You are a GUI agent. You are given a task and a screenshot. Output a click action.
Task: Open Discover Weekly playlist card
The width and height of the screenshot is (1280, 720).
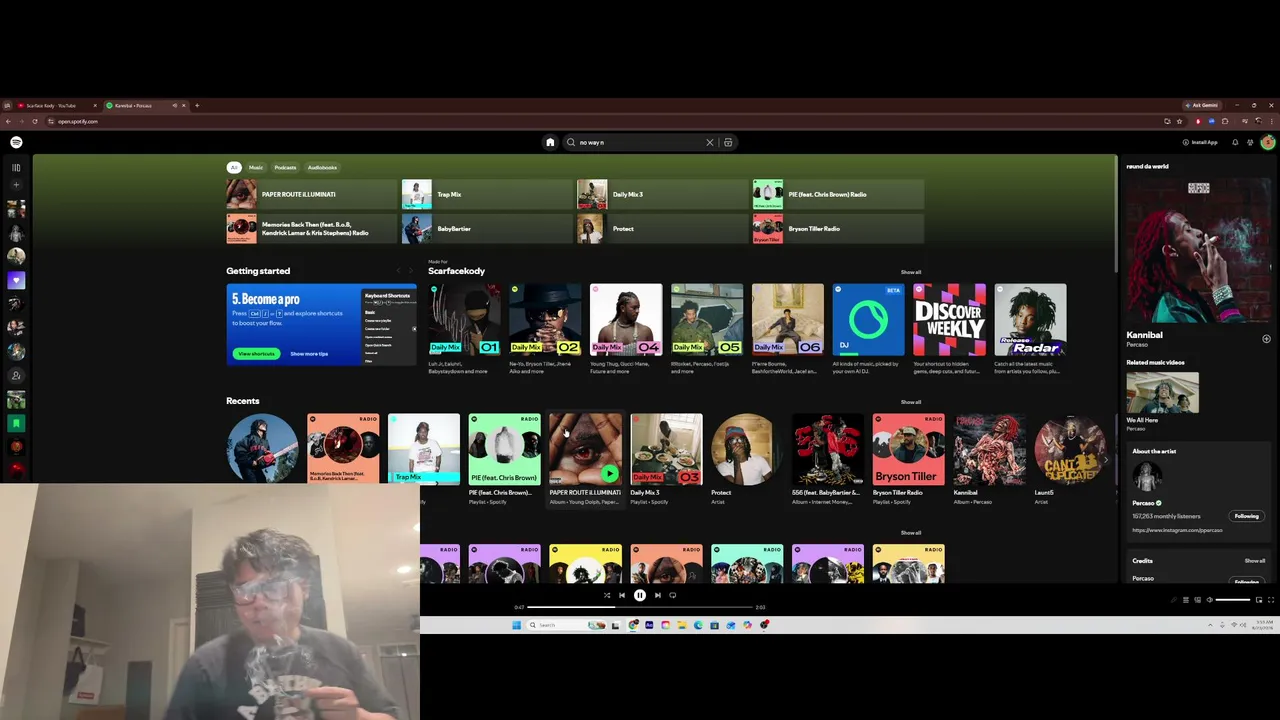949,329
